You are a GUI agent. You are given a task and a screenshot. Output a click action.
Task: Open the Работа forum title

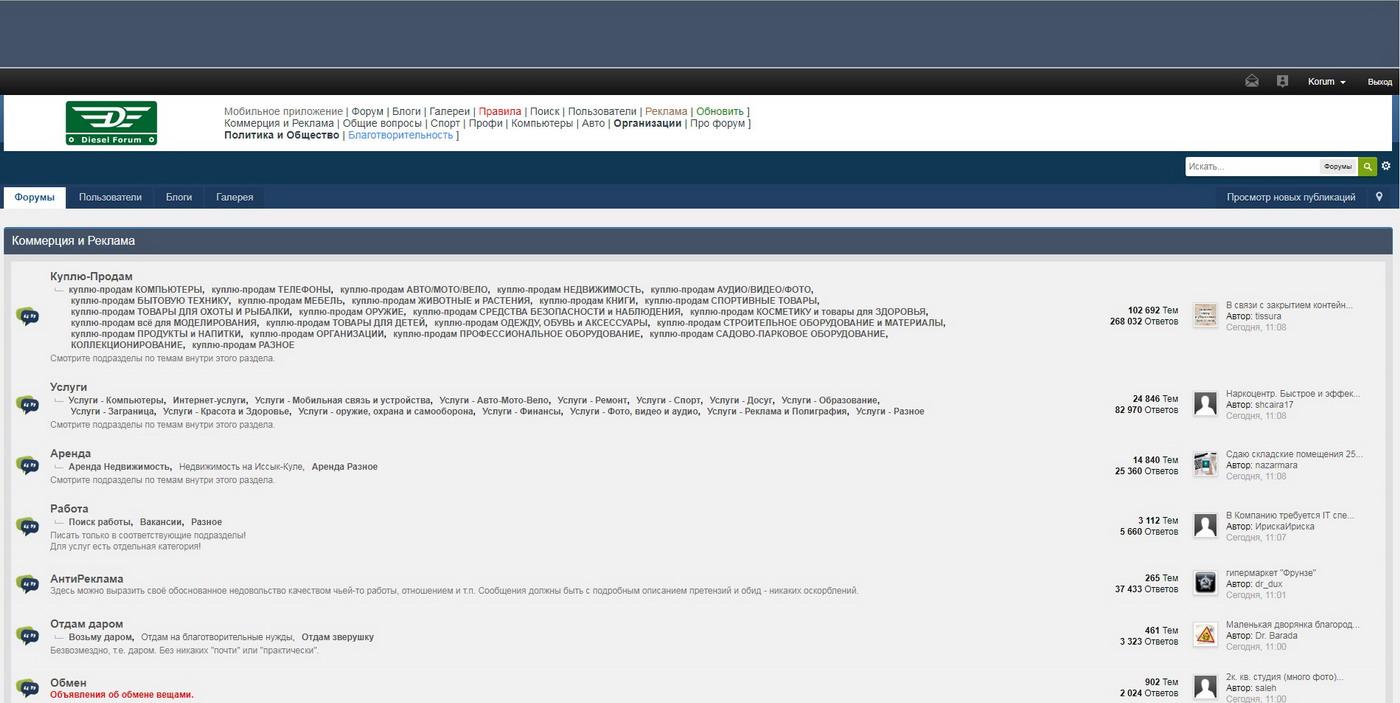(x=69, y=509)
